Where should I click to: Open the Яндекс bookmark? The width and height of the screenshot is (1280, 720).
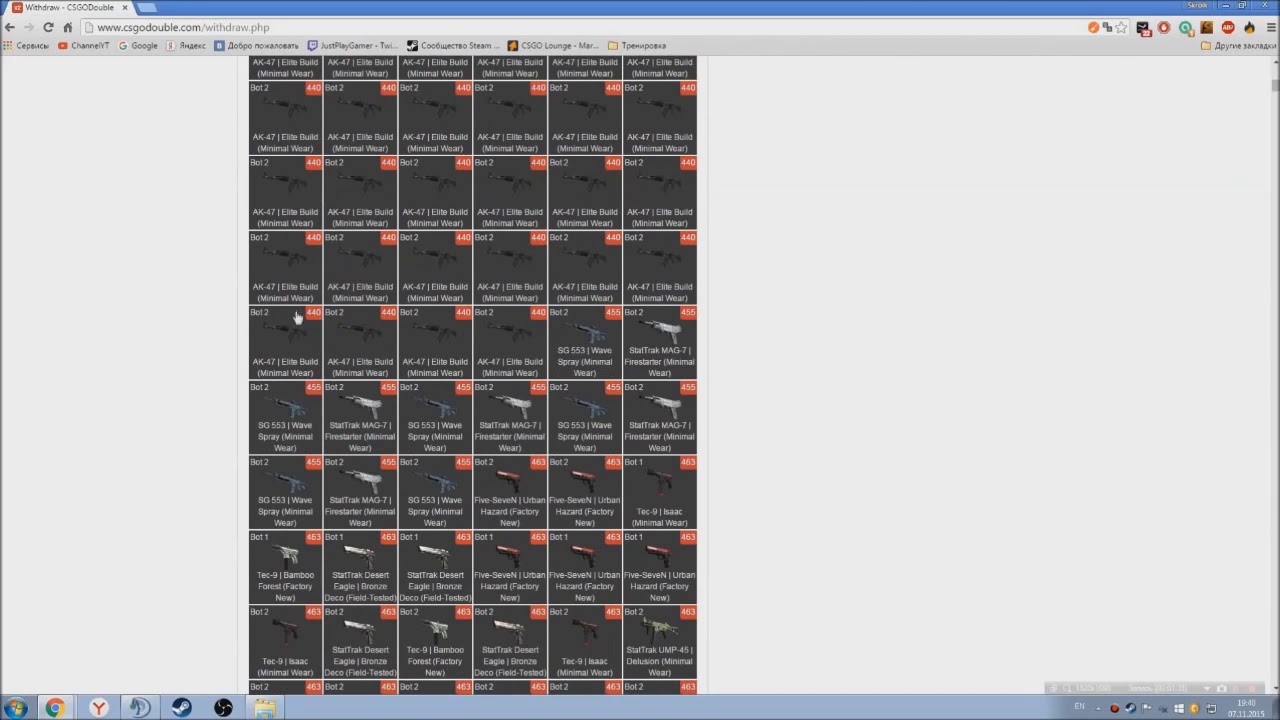point(186,45)
